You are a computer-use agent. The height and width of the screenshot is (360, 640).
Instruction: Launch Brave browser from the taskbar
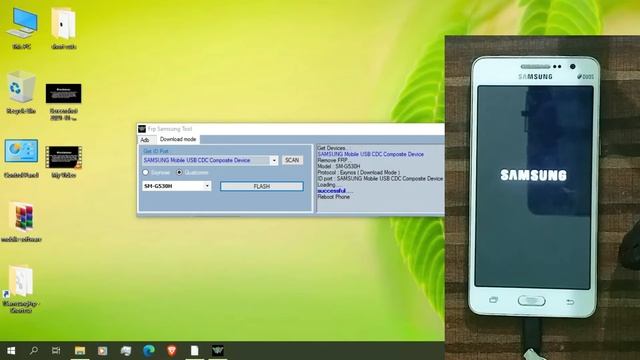pyautogui.click(x=172, y=351)
